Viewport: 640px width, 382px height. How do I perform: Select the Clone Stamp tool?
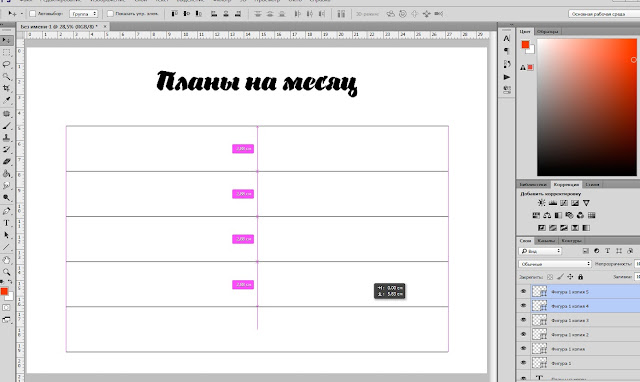pyautogui.click(x=7, y=138)
